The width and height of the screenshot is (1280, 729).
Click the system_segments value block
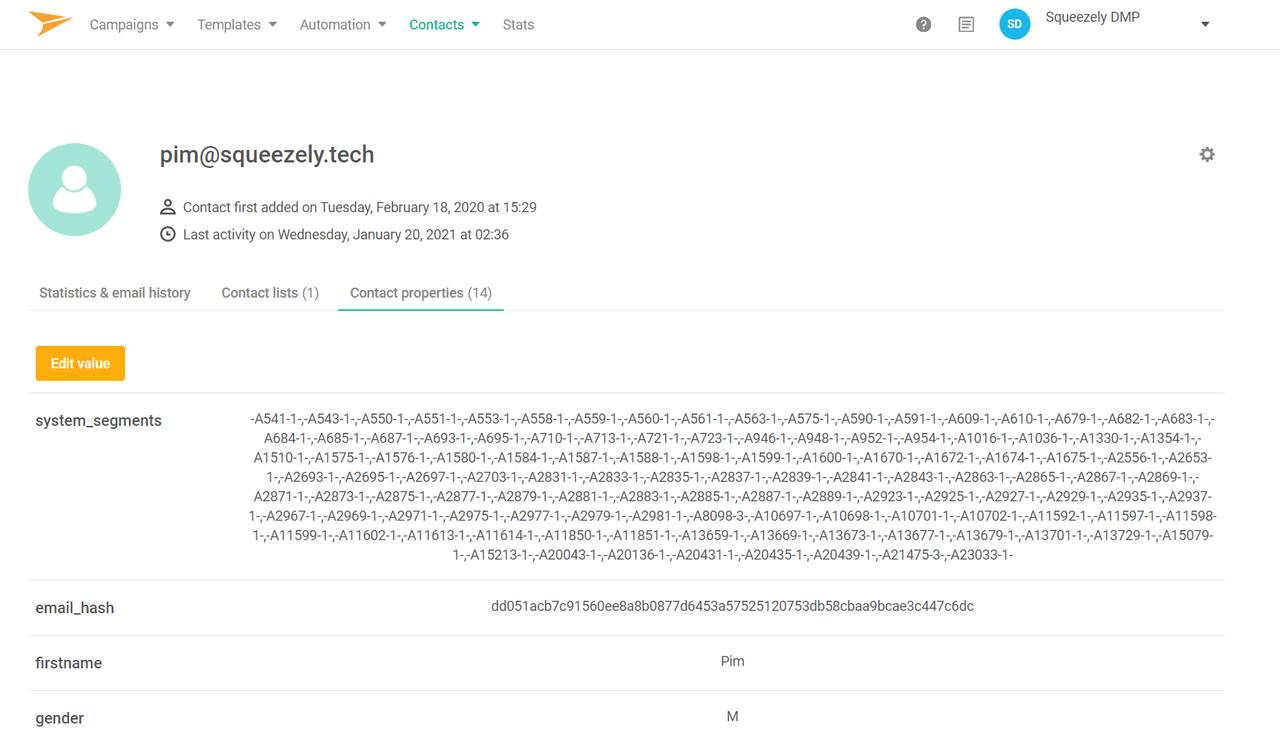[x=732, y=487]
